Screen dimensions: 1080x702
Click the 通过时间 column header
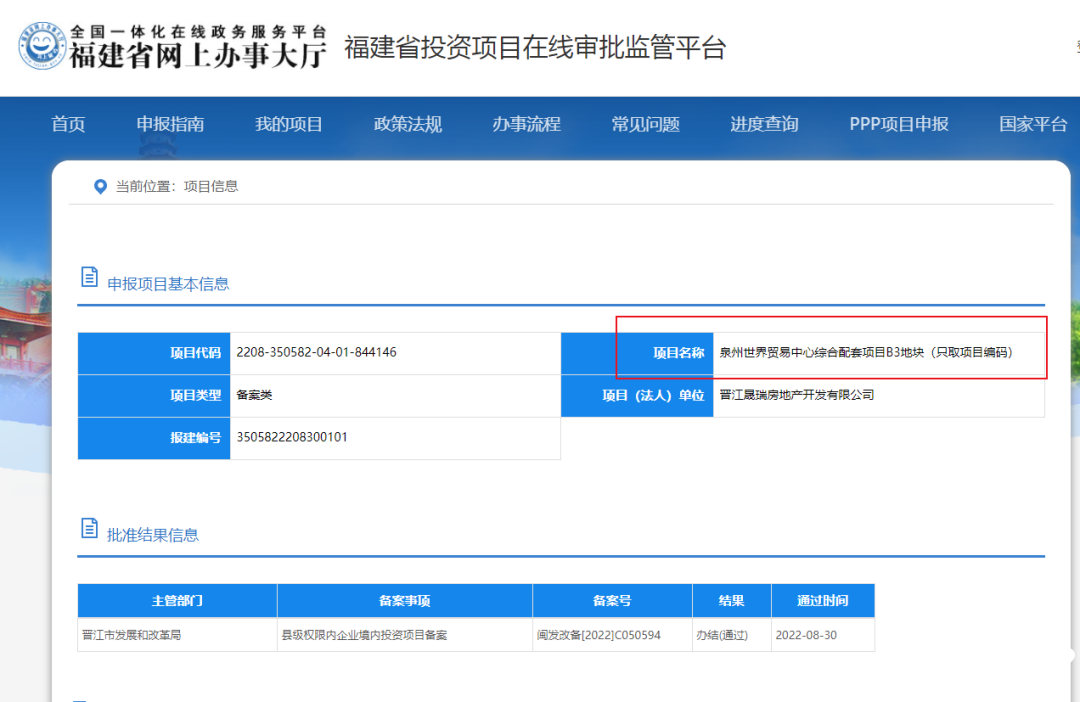823,601
